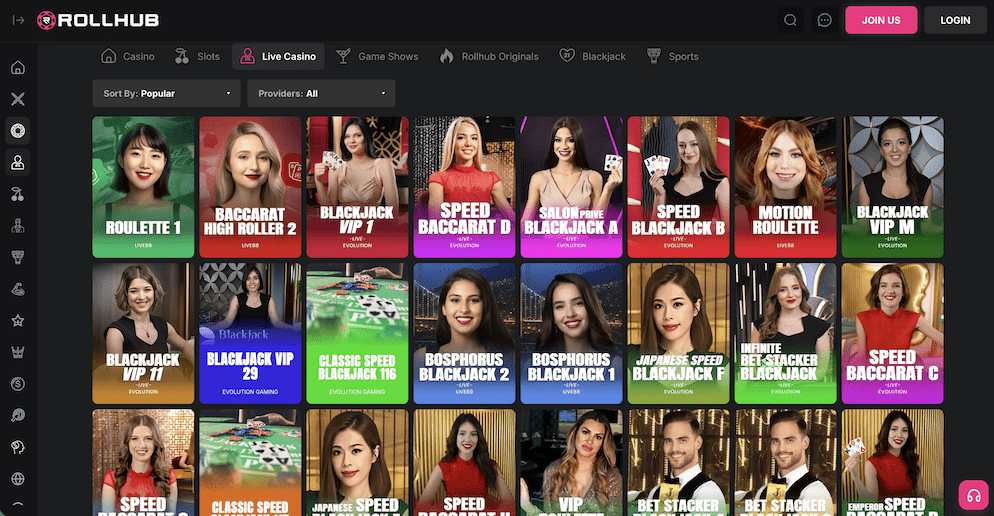The width and height of the screenshot is (994, 516).
Task: Collapse the sidebar with the arrow icon
Action: [18, 20]
